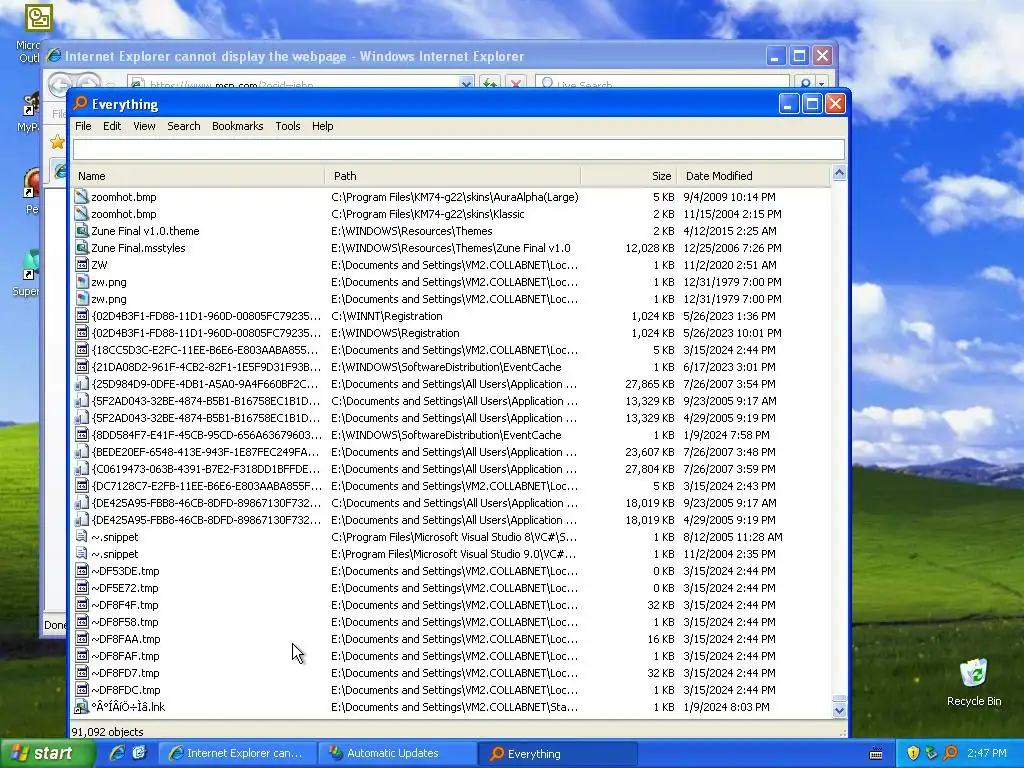Image resolution: width=1024 pixels, height=768 pixels.
Task: Select the ~DF8FDC.tmp file icon
Action: click(82, 690)
